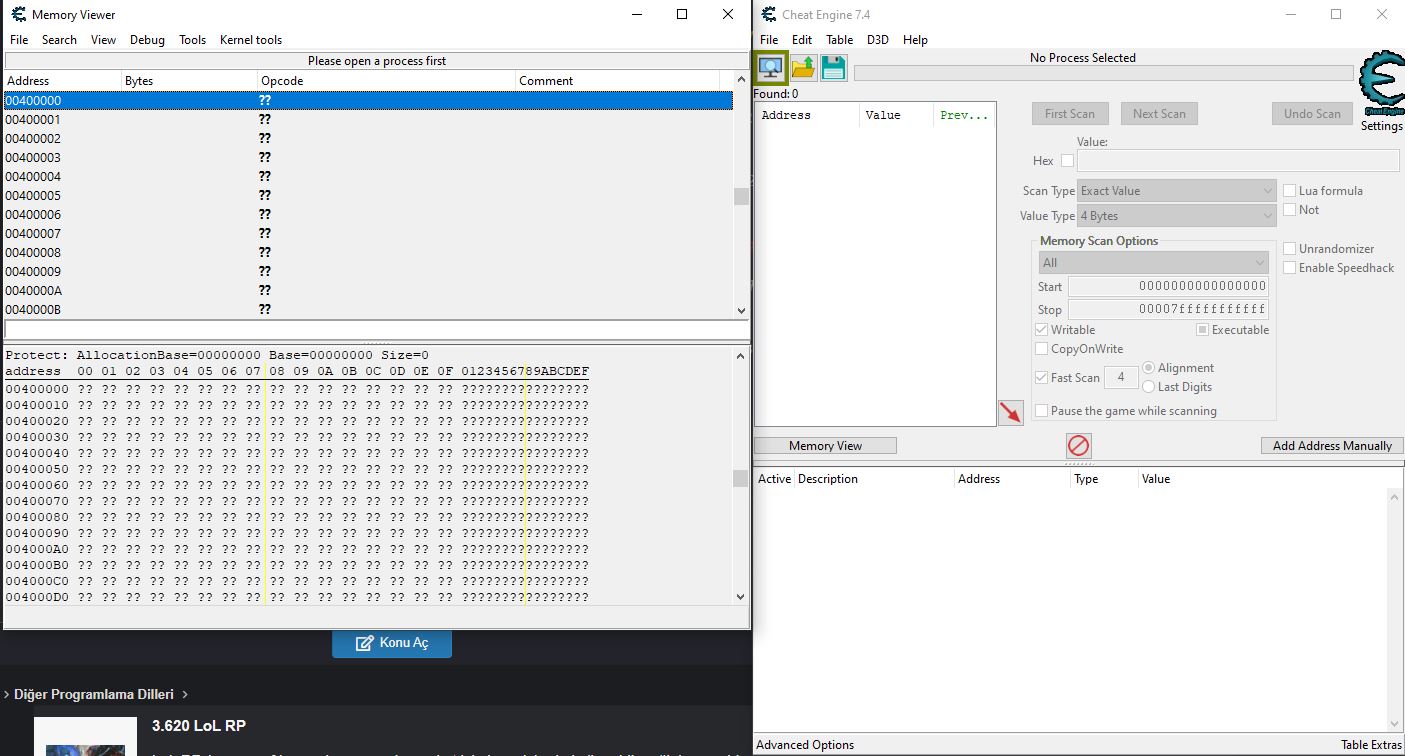Open Table Extras
Image resolution: width=1405 pixels, height=756 pixels.
(1371, 745)
